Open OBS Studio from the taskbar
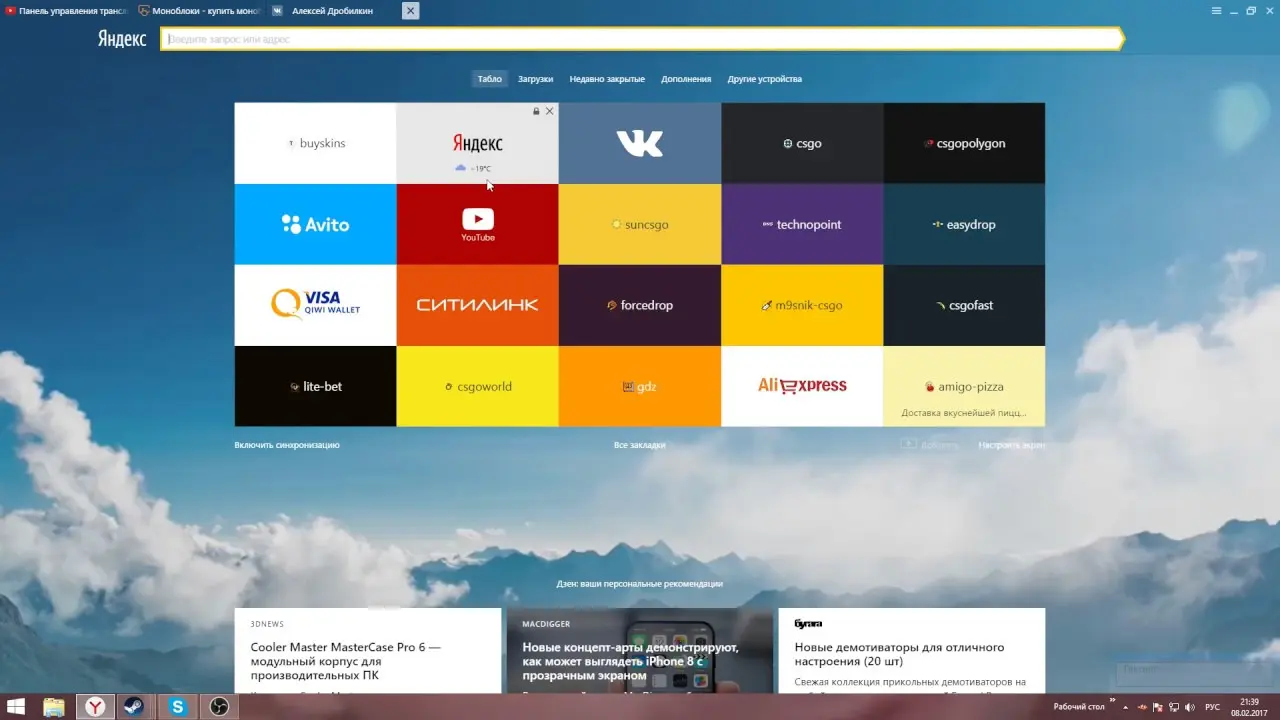The height and width of the screenshot is (720, 1280). click(219, 707)
